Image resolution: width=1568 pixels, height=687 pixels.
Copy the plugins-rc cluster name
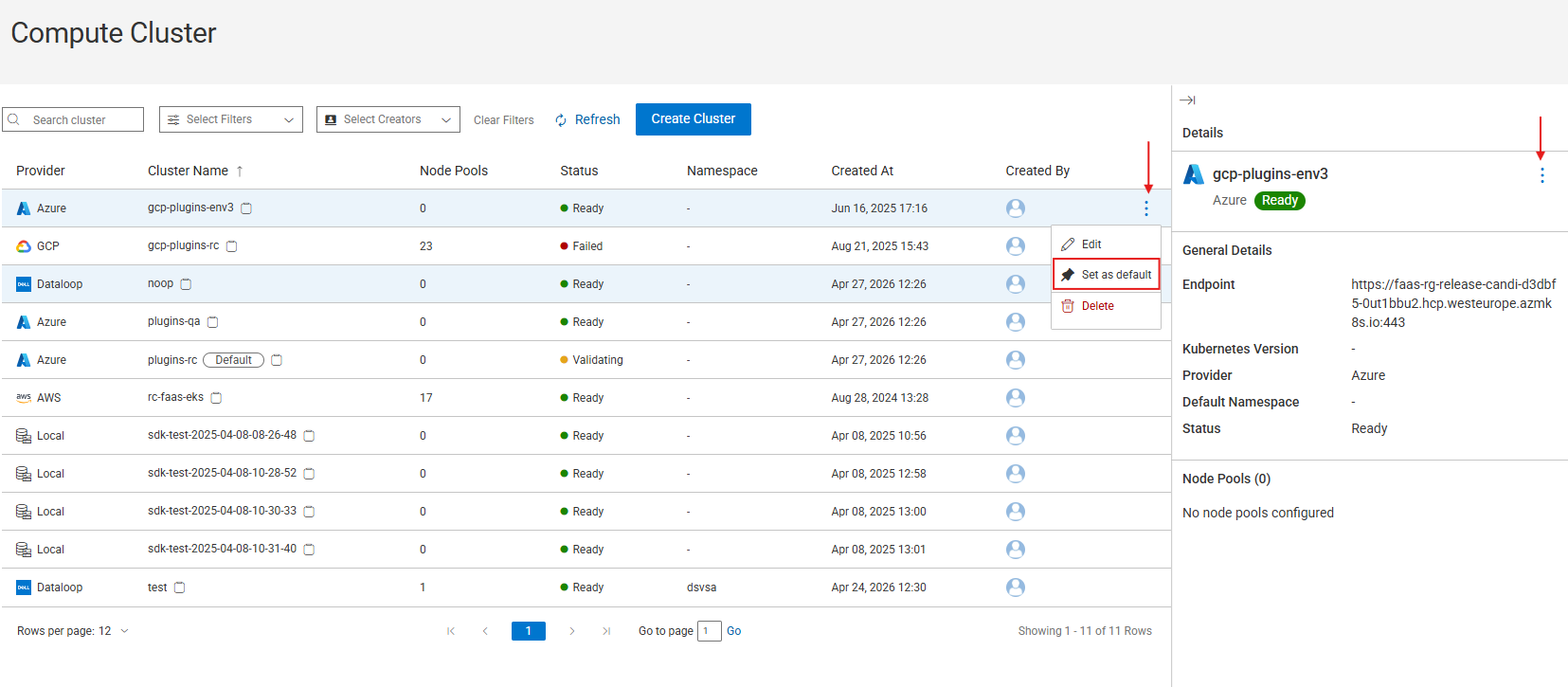click(277, 360)
